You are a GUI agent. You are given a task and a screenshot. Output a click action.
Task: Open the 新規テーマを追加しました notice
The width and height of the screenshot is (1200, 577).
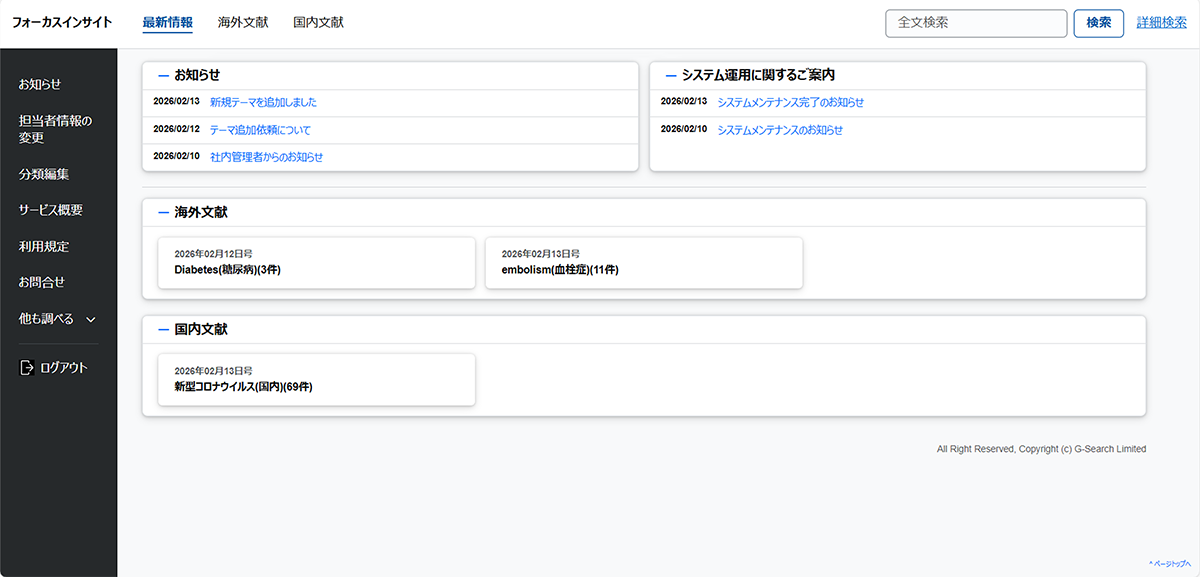(x=263, y=102)
